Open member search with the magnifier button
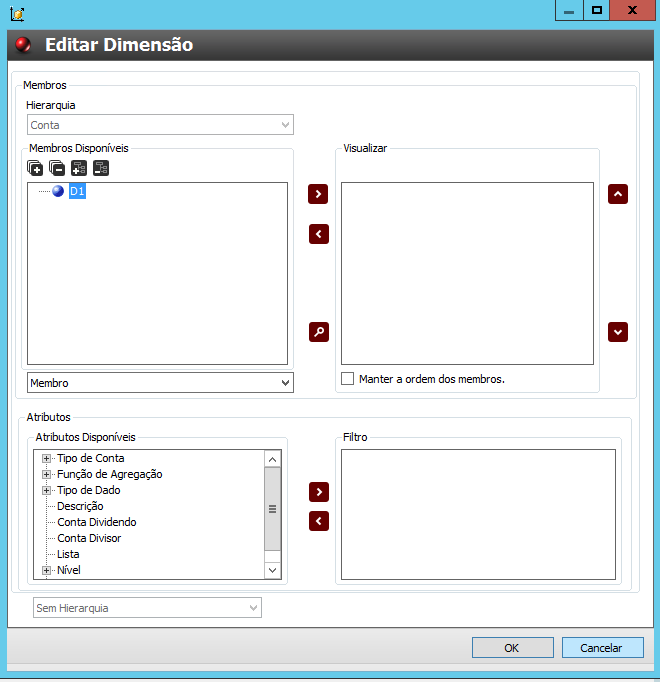 [319, 332]
